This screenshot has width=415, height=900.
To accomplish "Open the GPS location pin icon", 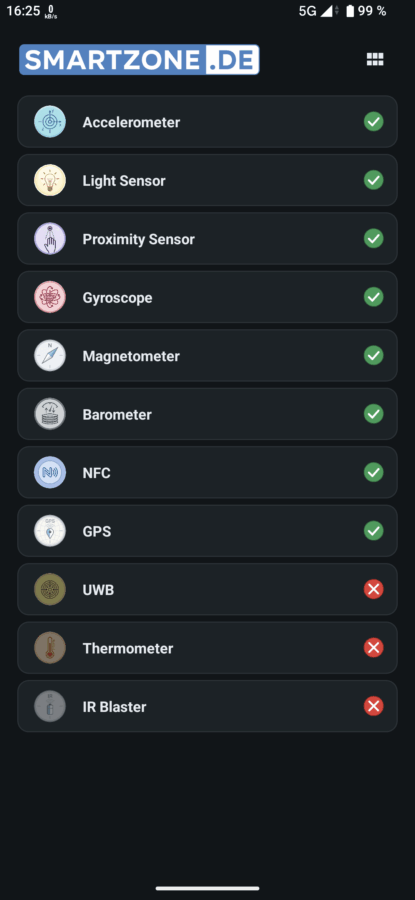I will [x=50, y=531].
